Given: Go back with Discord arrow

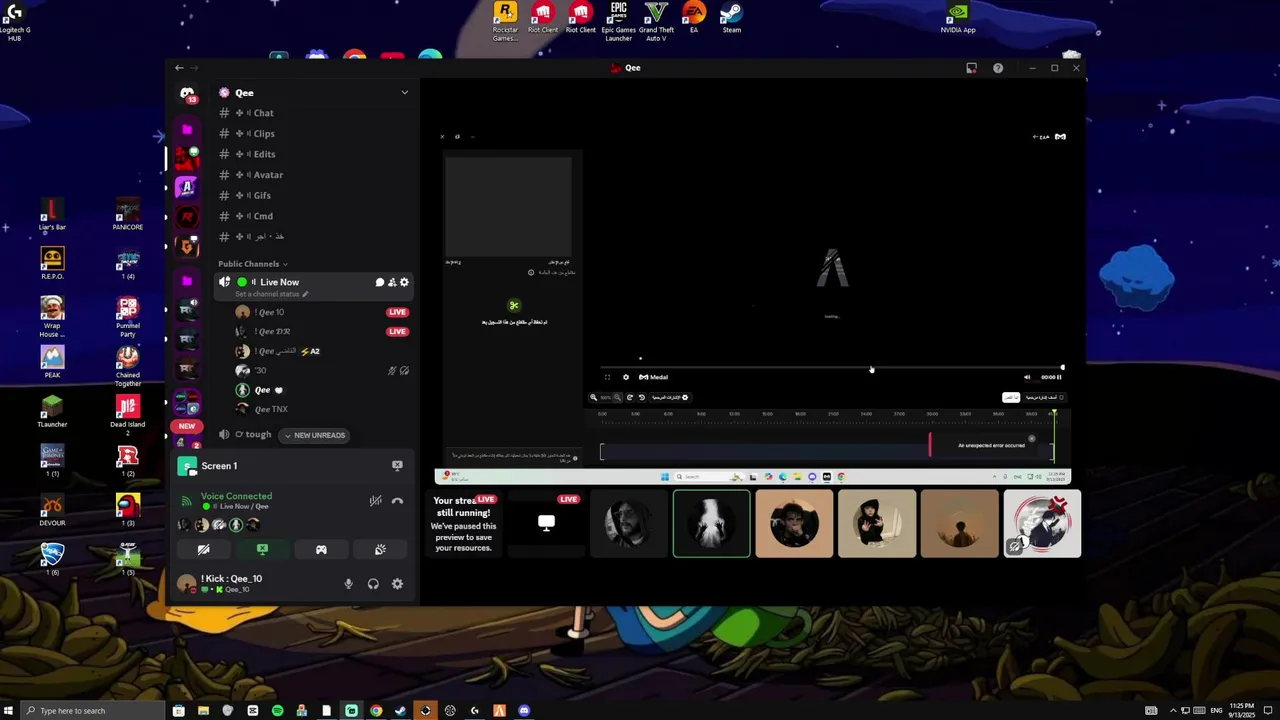Looking at the screenshot, I should pyautogui.click(x=179, y=68).
